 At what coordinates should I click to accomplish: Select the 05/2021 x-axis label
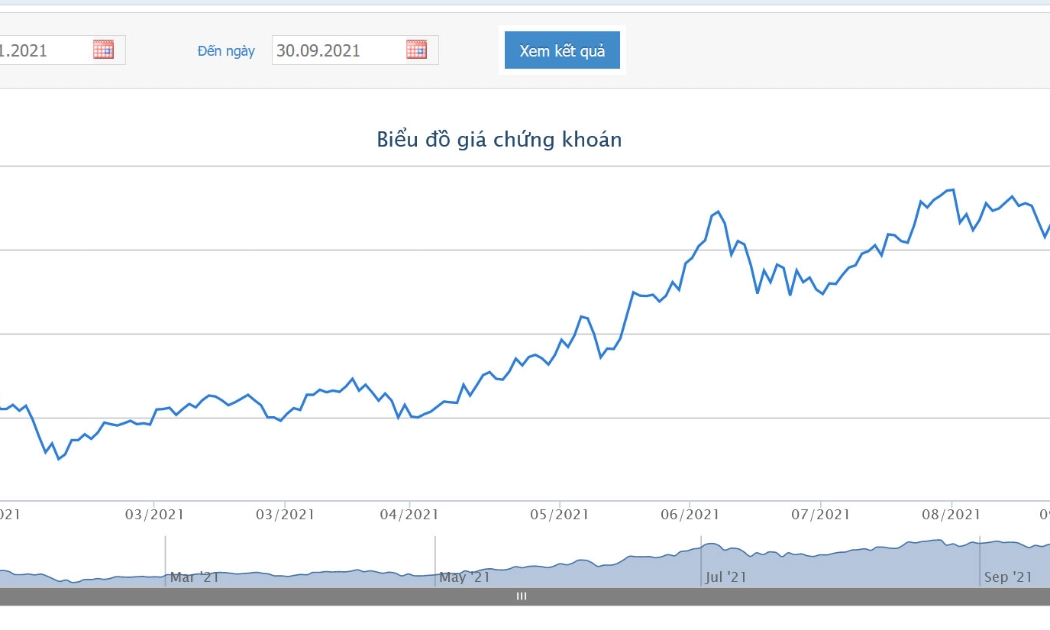pyautogui.click(x=559, y=514)
